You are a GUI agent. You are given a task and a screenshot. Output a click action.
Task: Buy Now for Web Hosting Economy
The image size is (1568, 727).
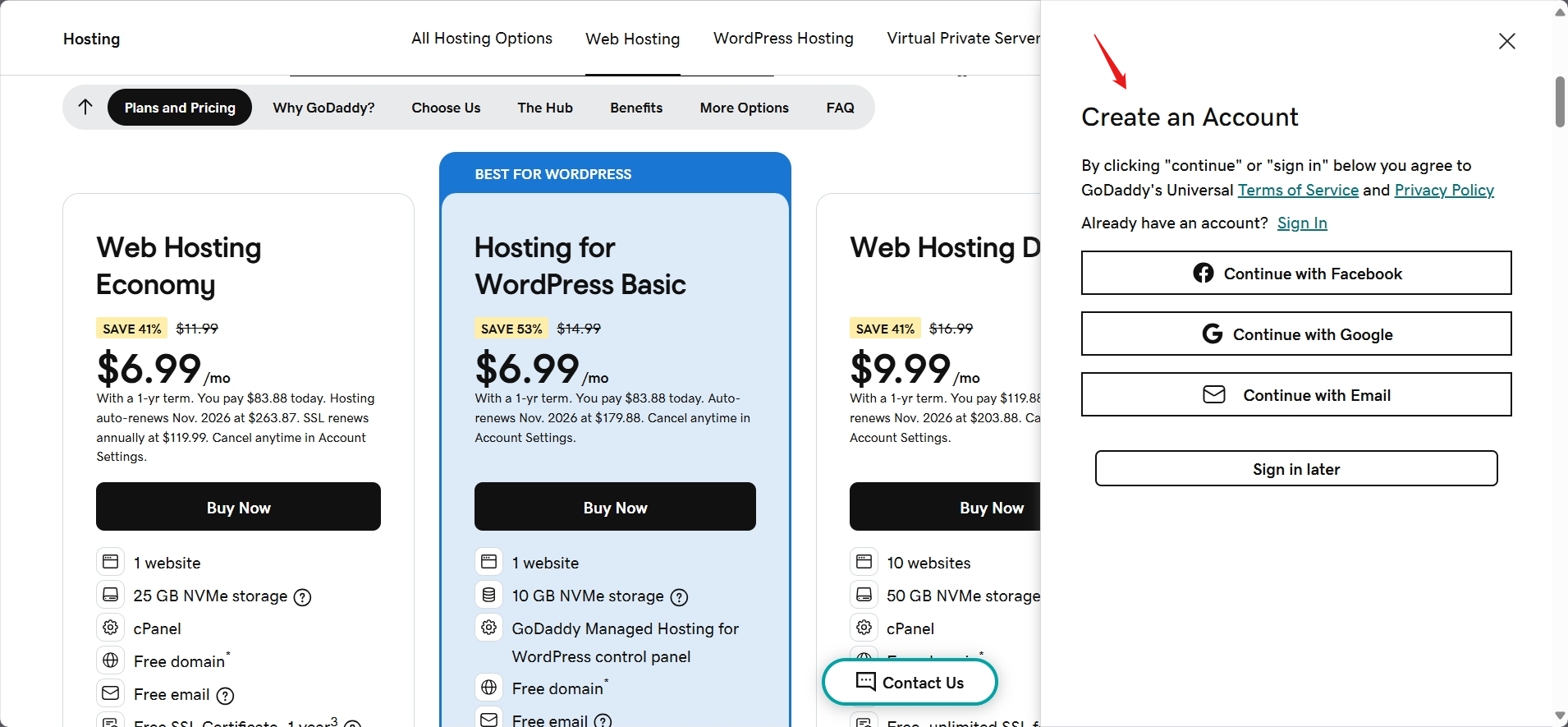click(238, 508)
